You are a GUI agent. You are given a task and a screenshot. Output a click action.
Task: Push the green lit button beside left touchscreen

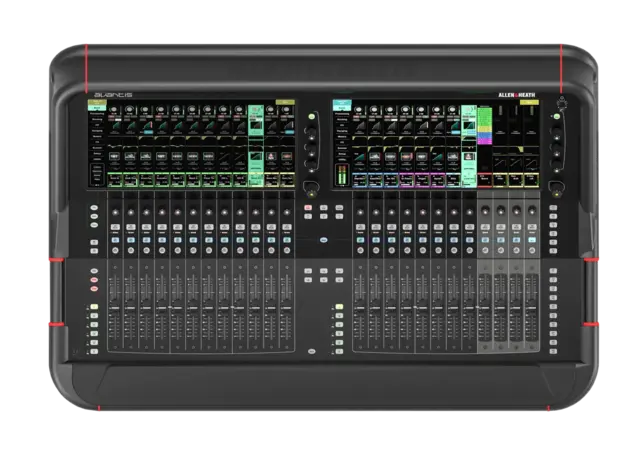[x=312, y=117]
